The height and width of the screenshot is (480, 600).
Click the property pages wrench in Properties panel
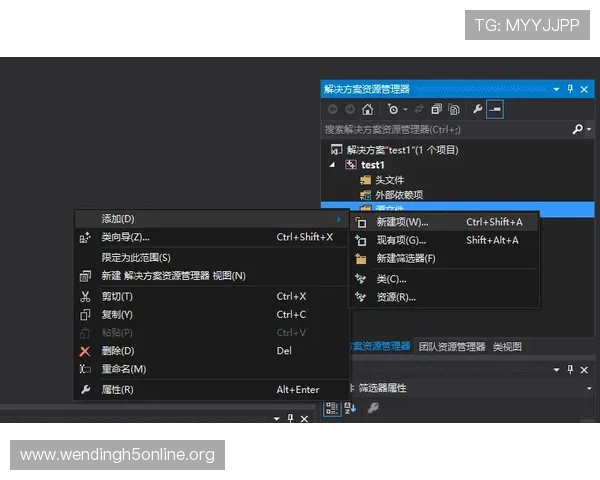pos(373,408)
